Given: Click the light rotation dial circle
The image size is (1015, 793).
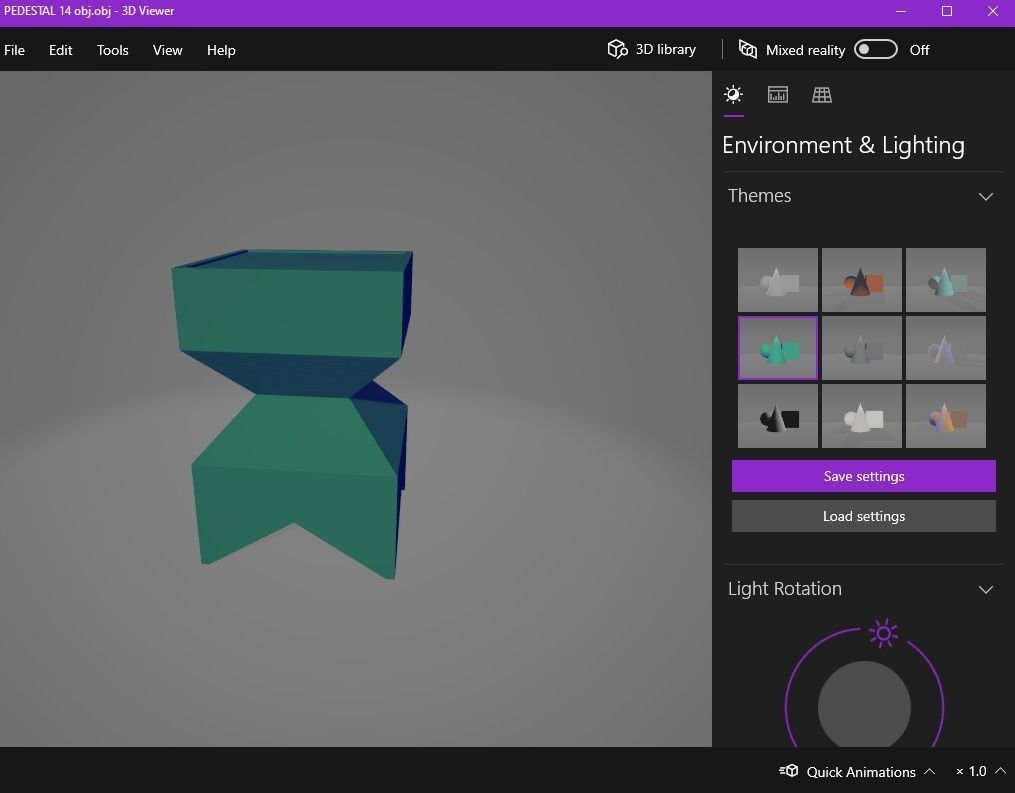Looking at the screenshot, I should click(x=864, y=704).
